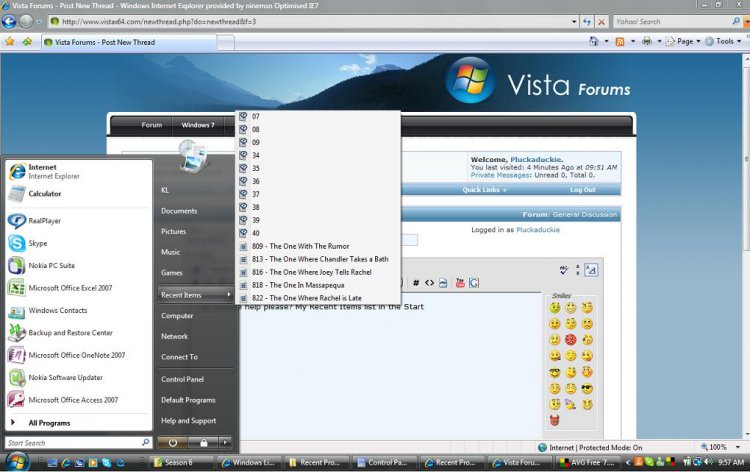Click Add to Favorites icon
750x472 pixels.
(27, 42)
